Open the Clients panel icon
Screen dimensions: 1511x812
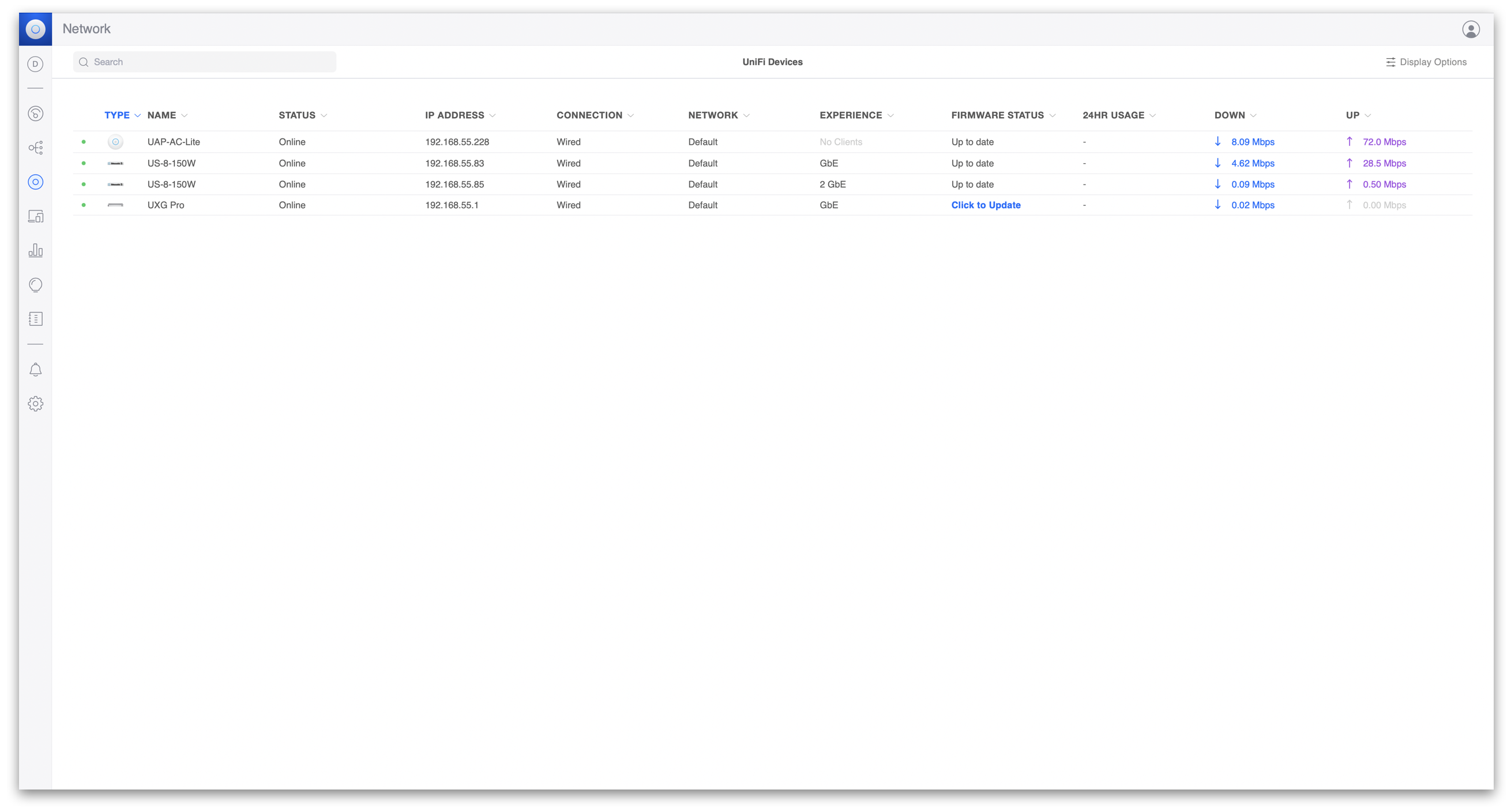[x=35, y=216]
